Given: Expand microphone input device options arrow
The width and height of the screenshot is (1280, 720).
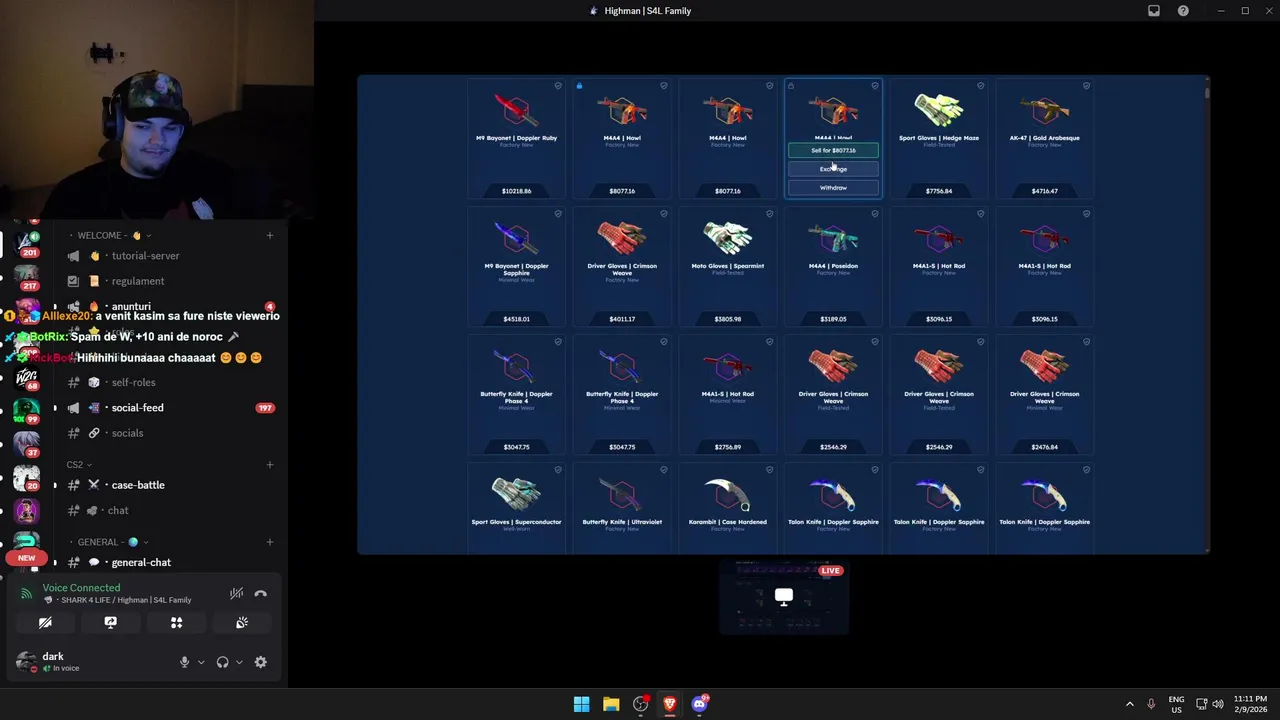Looking at the screenshot, I should [x=201, y=662].
